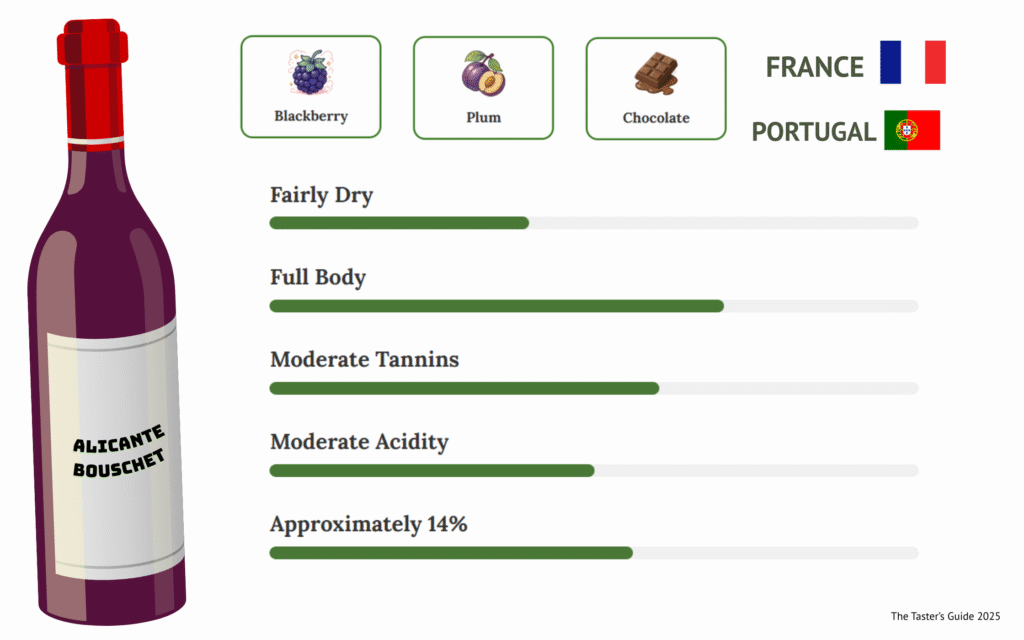Click the Moderate Tannins level bar
1024x640 pixels.
(593, 388)
